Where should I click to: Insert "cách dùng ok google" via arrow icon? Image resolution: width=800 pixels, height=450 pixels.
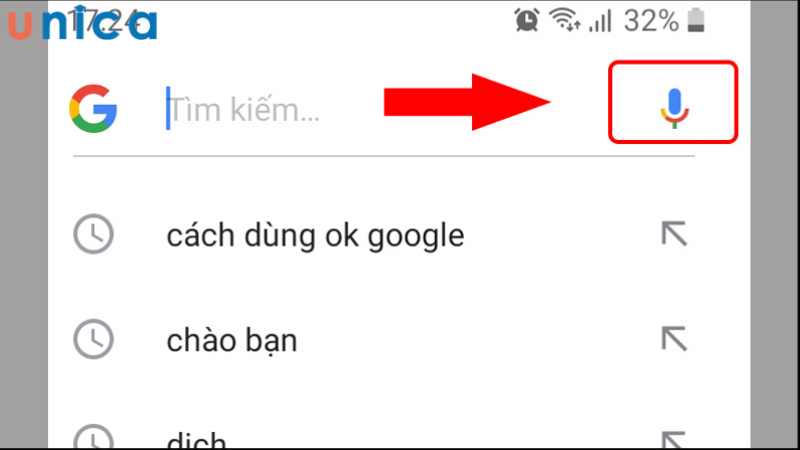click(674, 234)
